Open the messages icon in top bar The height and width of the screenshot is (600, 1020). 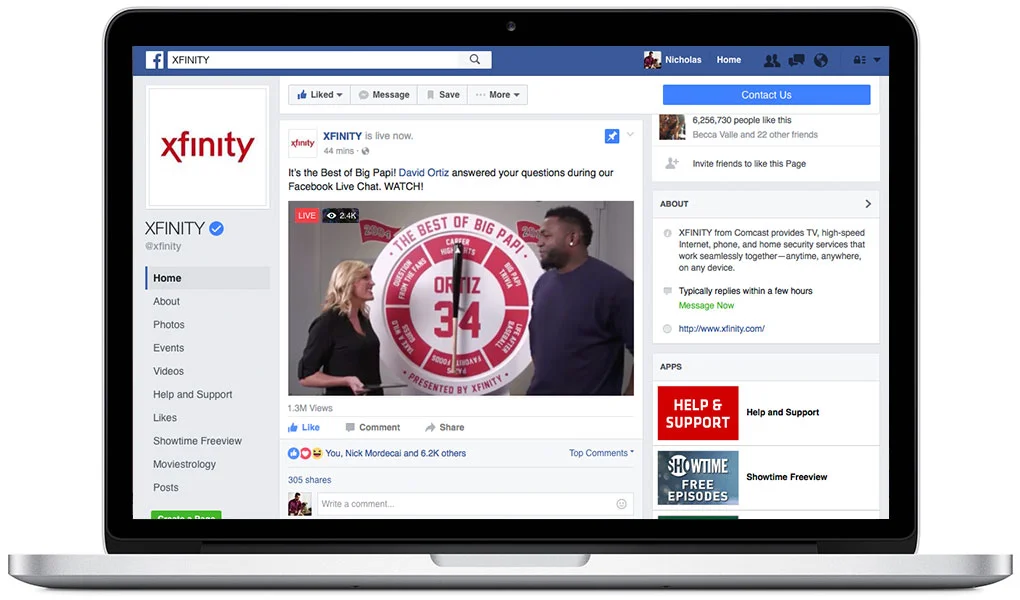click(796, 60)
